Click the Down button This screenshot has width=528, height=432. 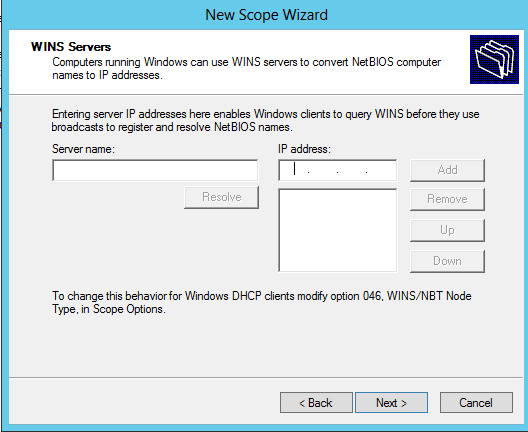[x=447, y=261]
